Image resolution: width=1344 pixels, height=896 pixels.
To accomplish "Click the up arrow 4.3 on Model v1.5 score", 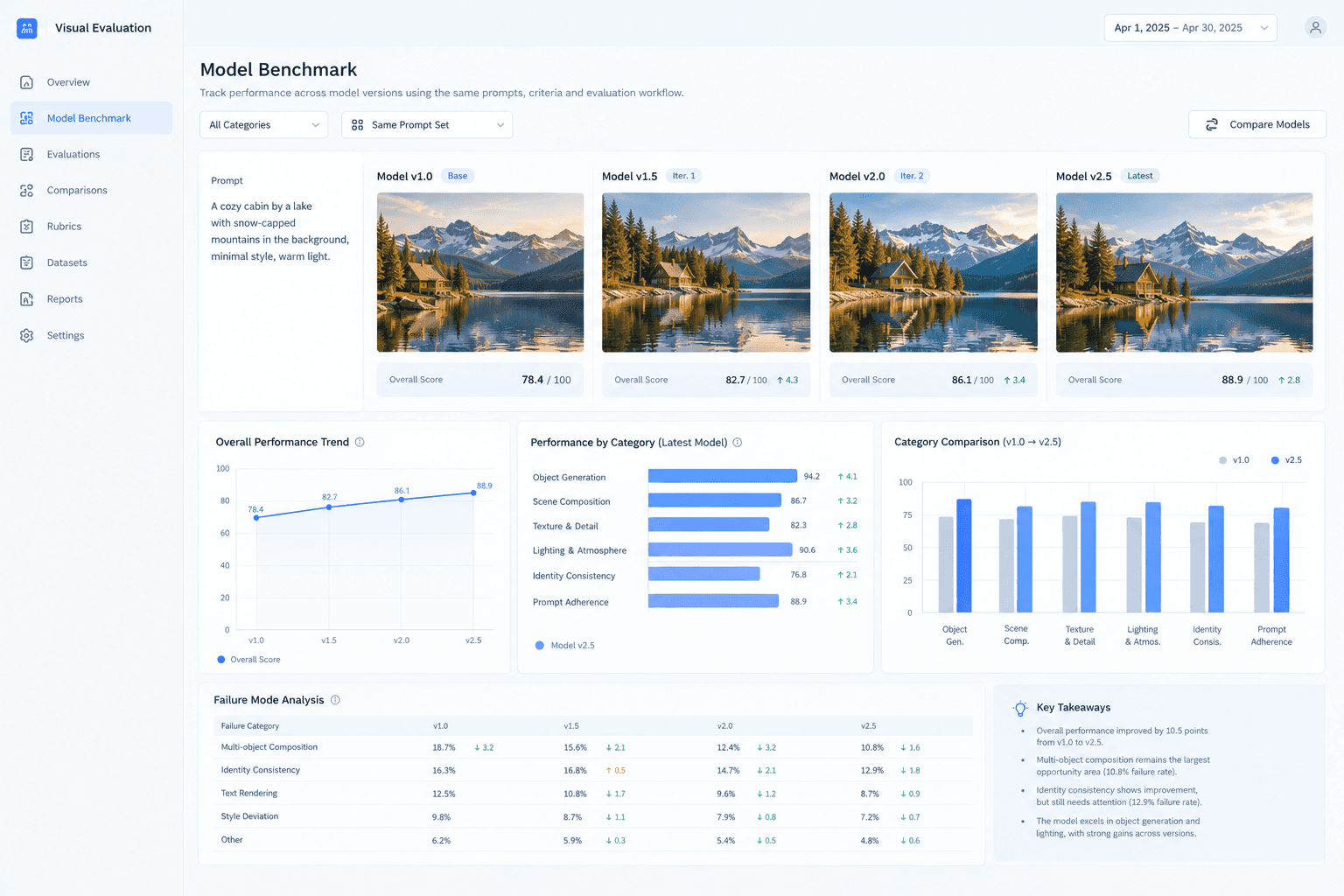I will tap(787, 380).
